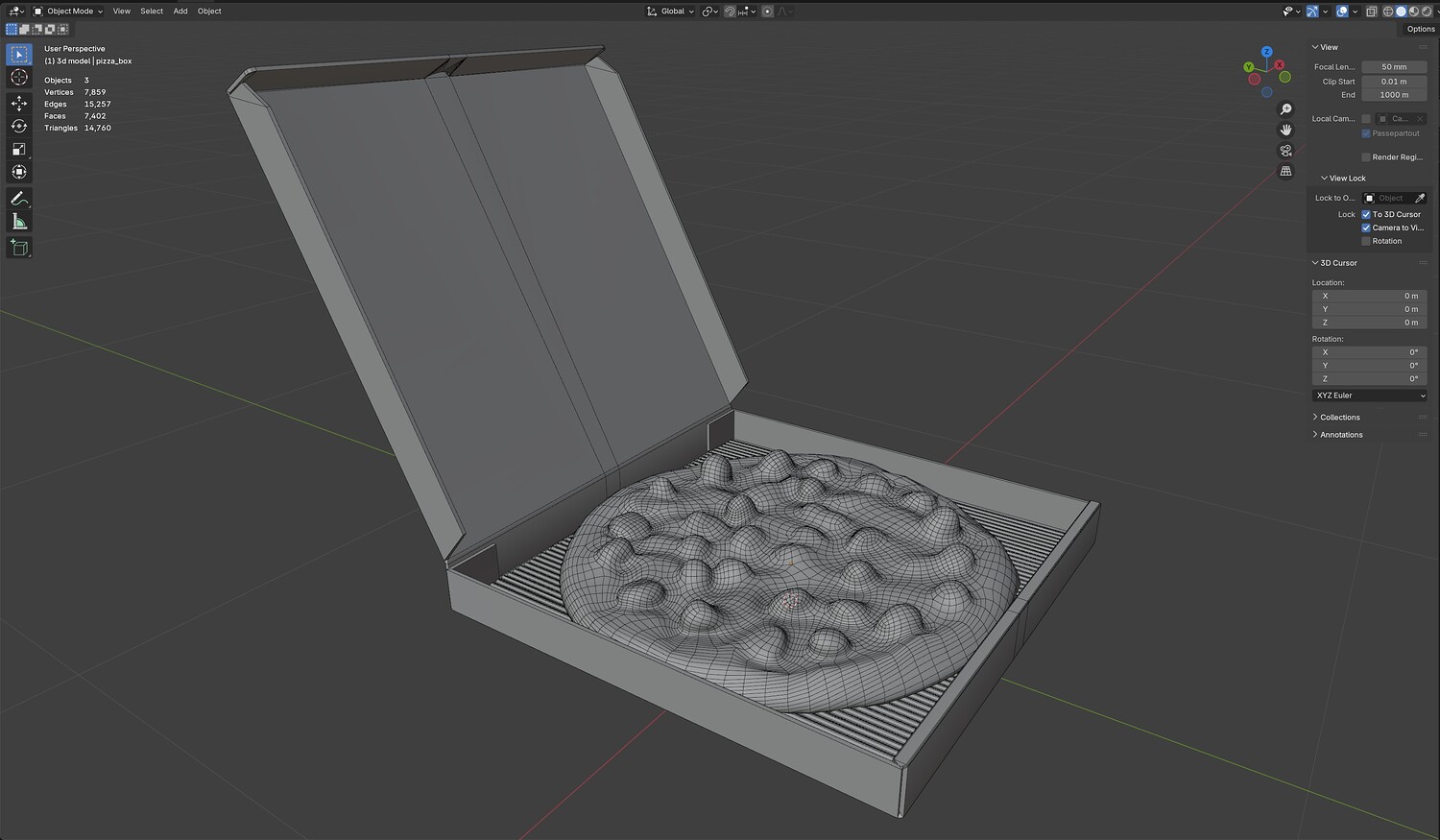The image size is (1440, 840).
Task: Choose the Move tool
Action: pyautogui.click(x=19, y=103)
